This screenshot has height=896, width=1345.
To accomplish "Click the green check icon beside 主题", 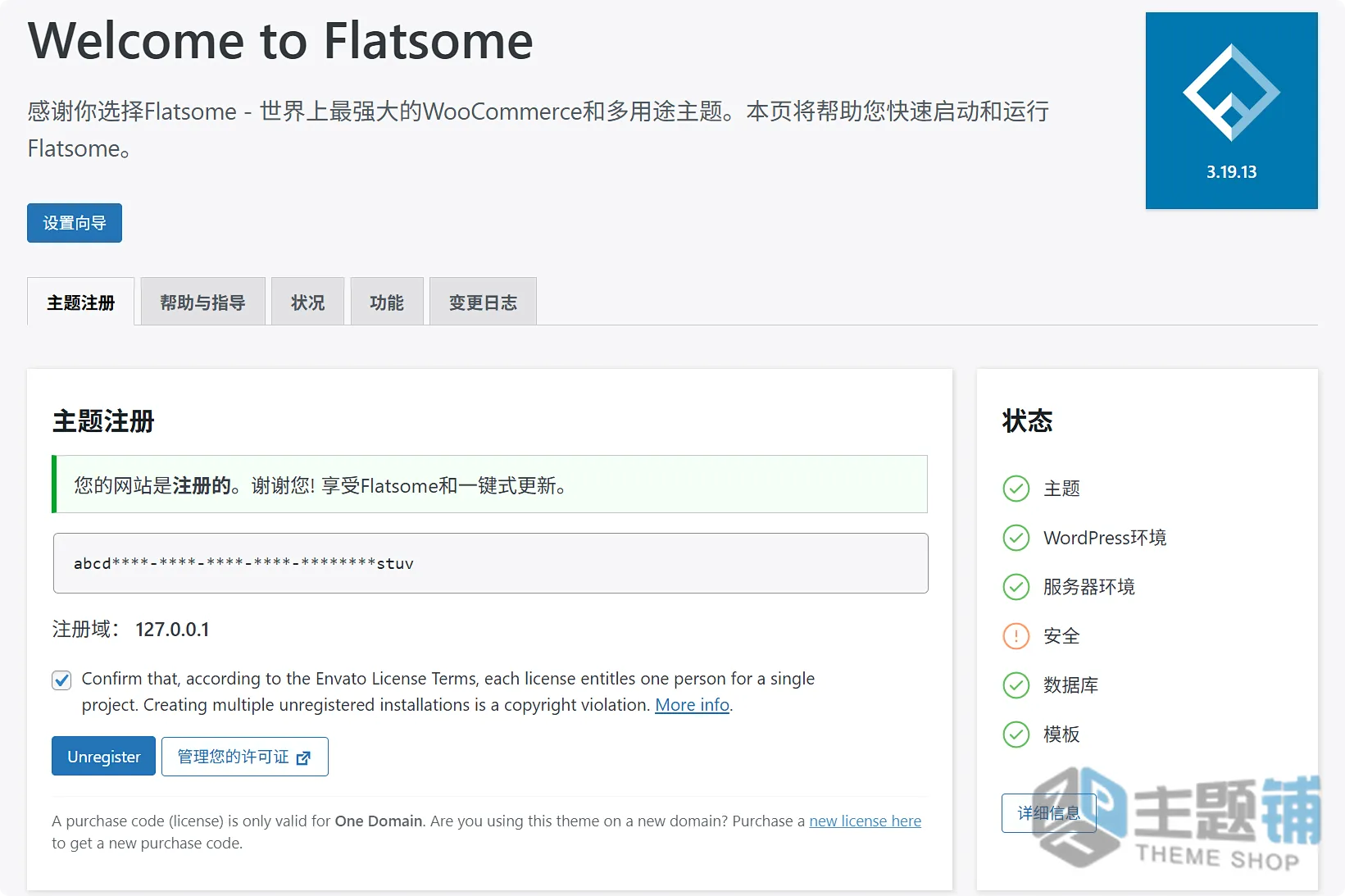I will (x=1016, y=489).
